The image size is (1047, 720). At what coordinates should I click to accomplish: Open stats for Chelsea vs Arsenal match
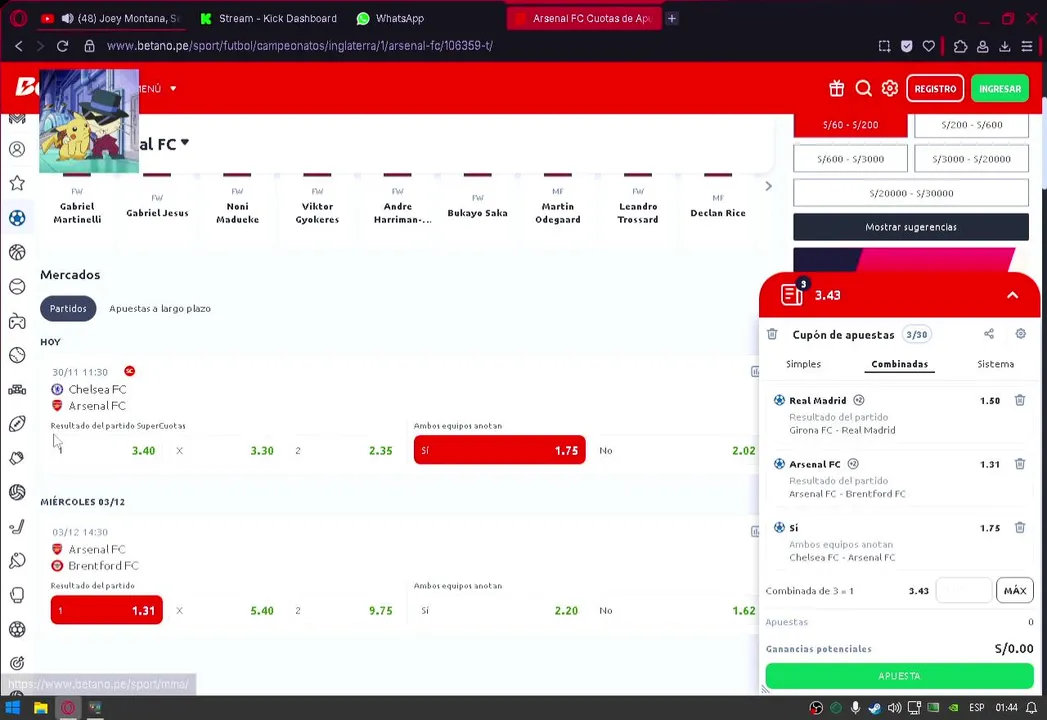755,371
